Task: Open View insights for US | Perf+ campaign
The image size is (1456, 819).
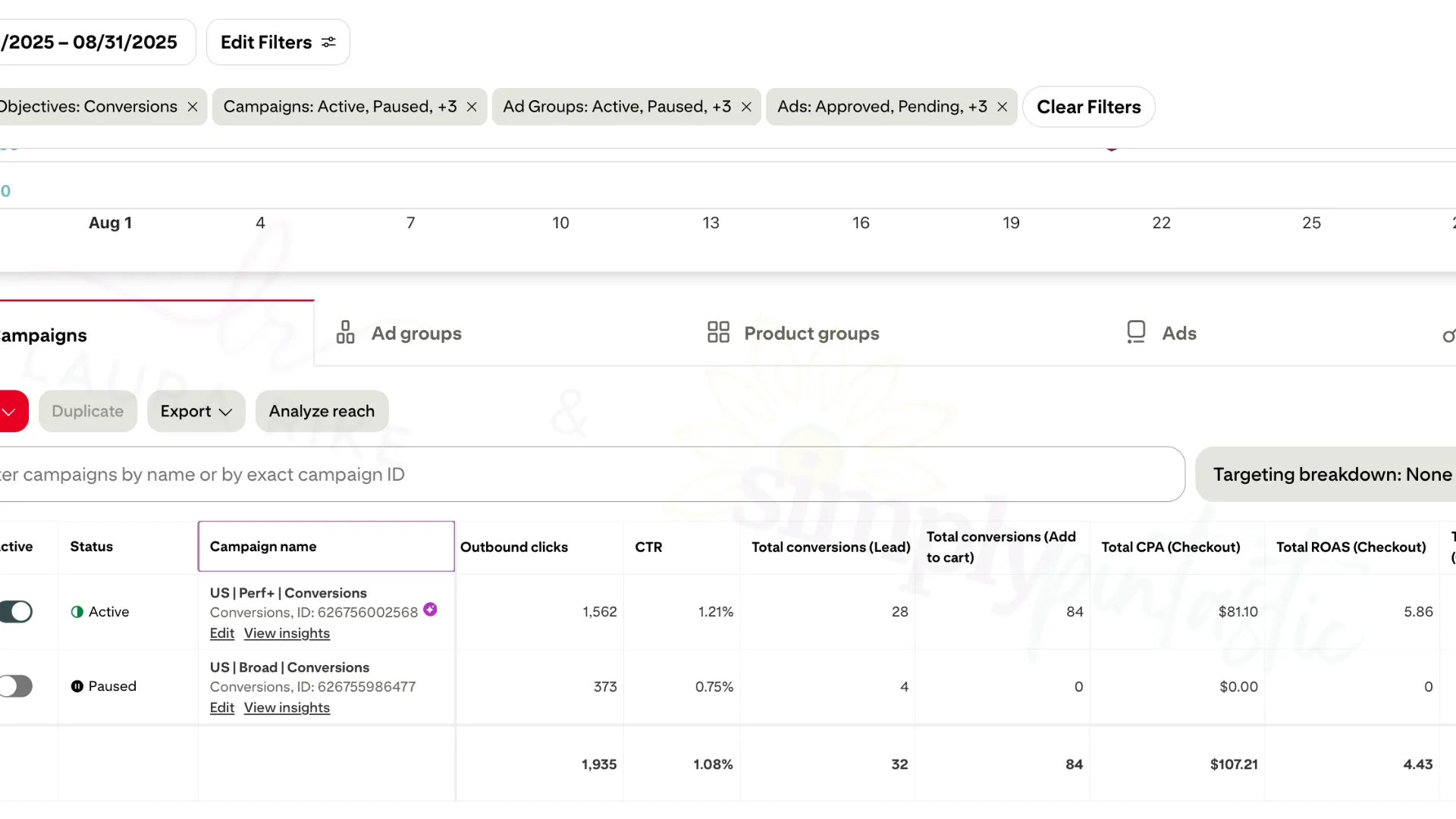Action: tap(287, 633)
